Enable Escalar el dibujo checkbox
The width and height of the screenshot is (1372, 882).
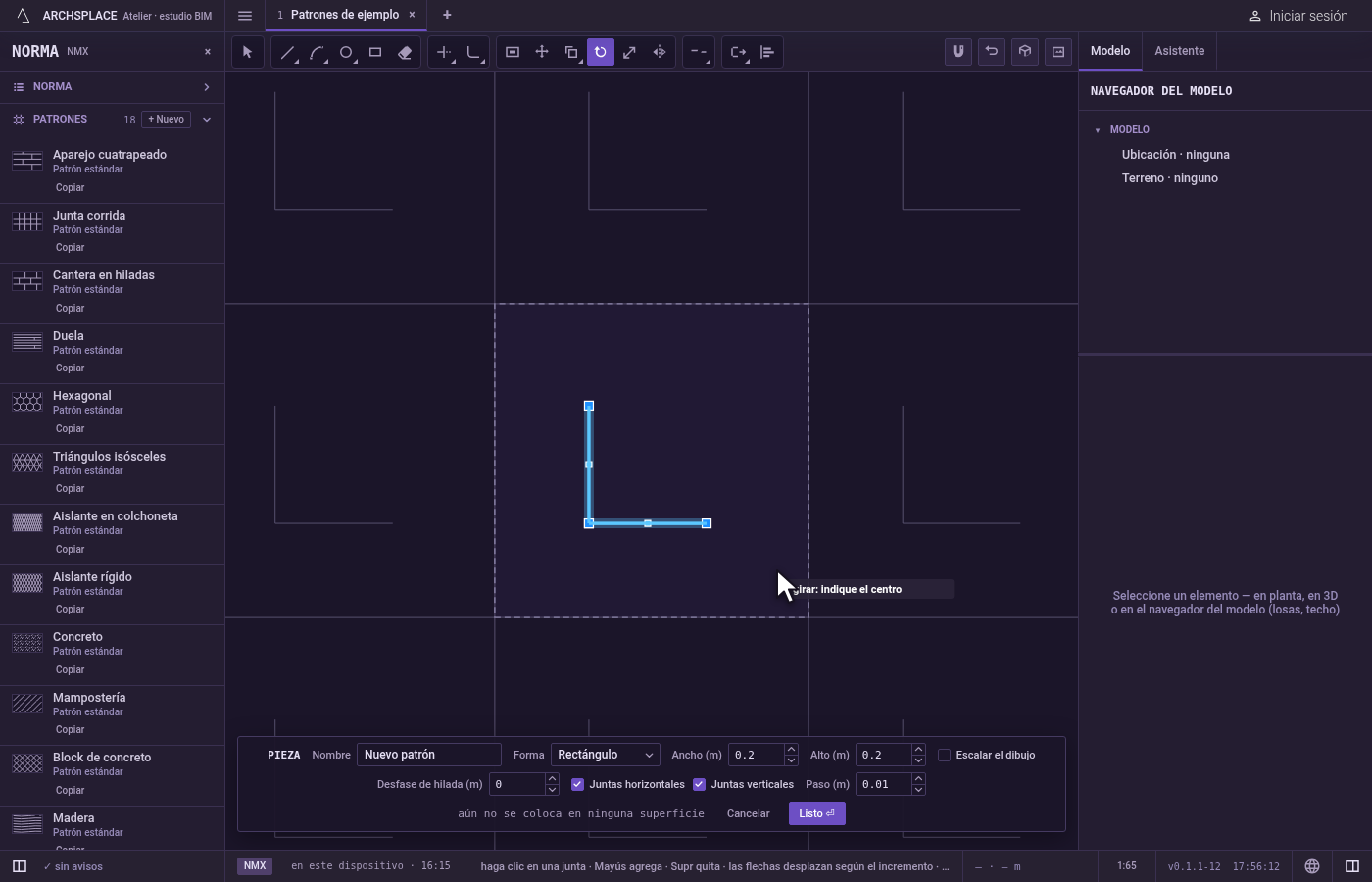tap(944, 755)
